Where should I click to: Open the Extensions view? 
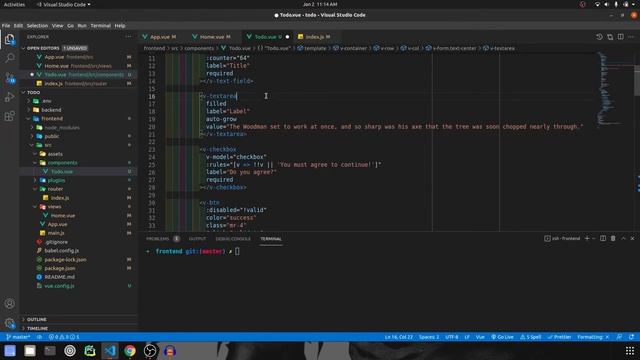[9, 116]
